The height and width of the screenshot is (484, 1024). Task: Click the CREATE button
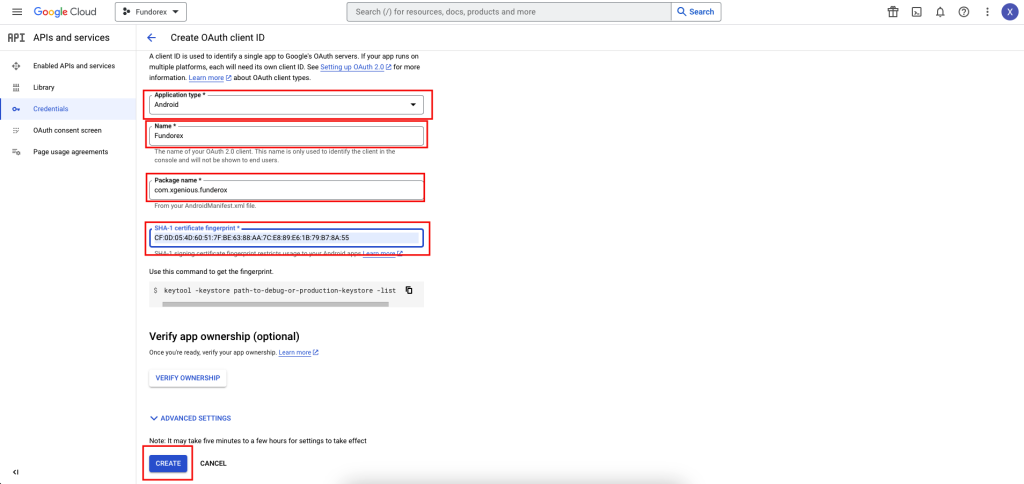[168, 463]
